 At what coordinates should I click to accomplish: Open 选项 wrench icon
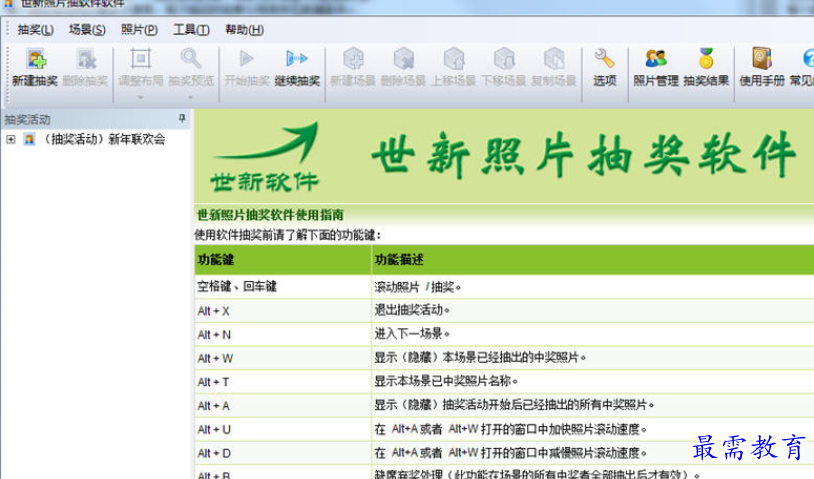coord(604,59)
